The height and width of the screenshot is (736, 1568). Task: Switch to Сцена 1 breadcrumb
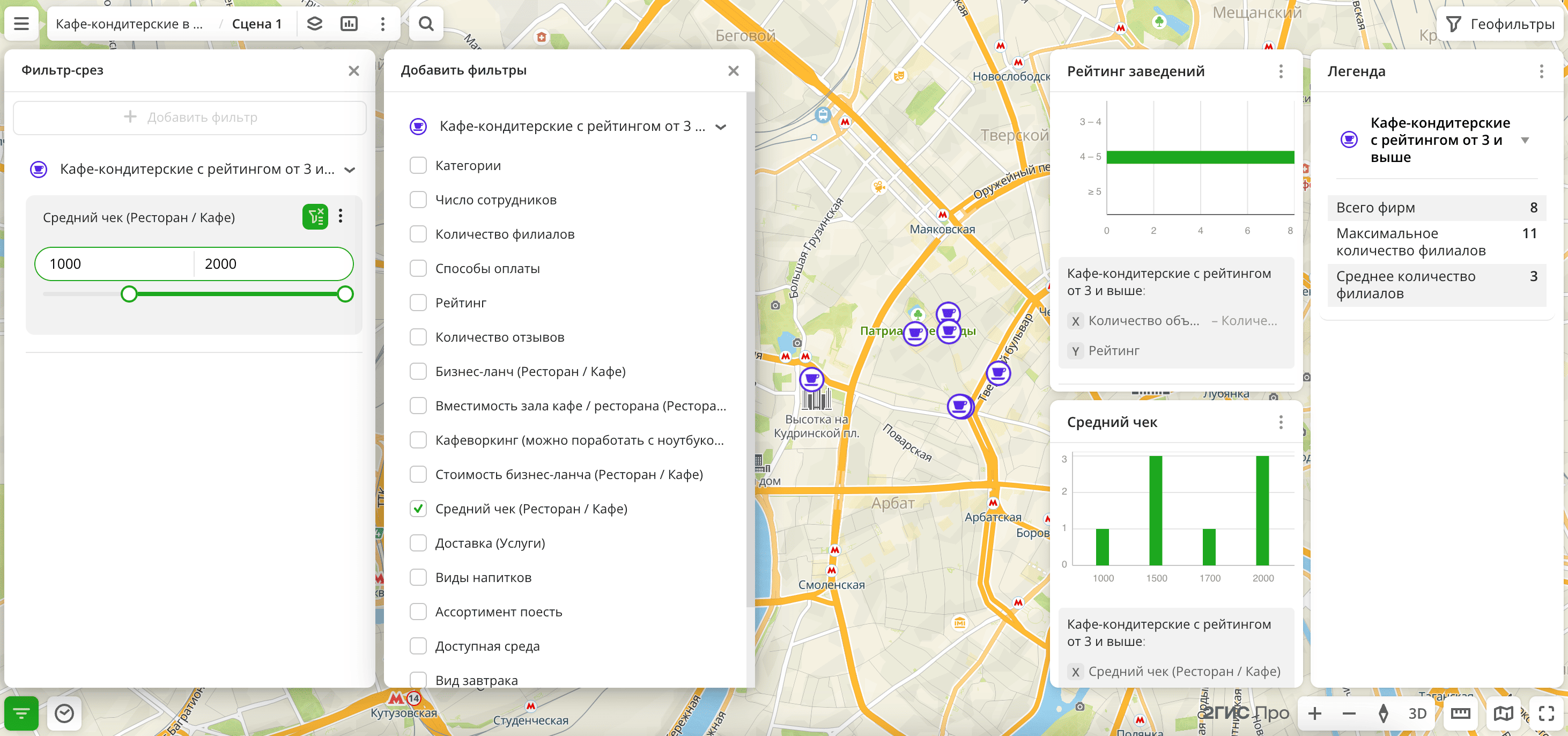click(256, 24)
